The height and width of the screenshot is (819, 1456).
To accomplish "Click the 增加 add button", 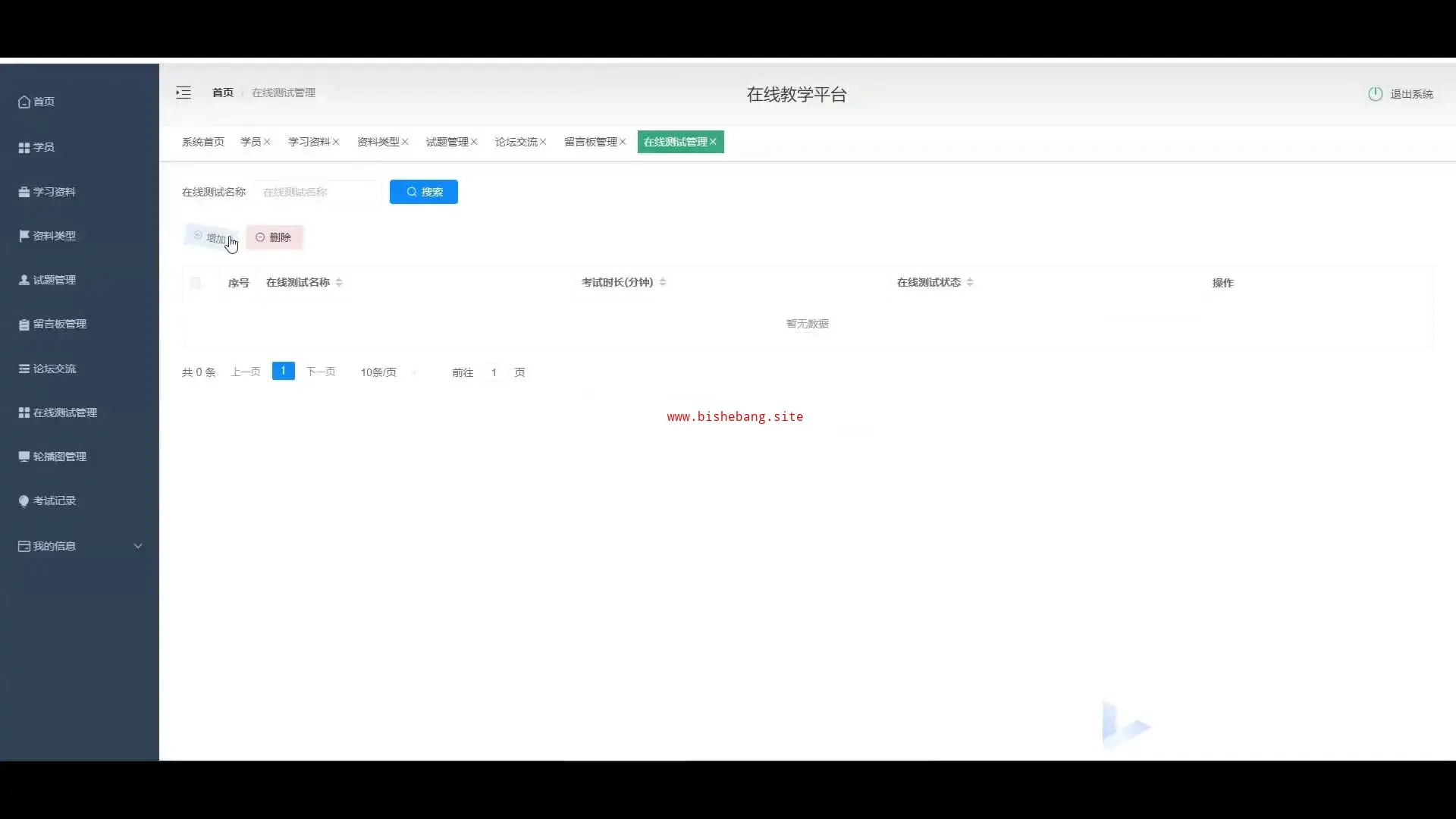I will (212, 237).
